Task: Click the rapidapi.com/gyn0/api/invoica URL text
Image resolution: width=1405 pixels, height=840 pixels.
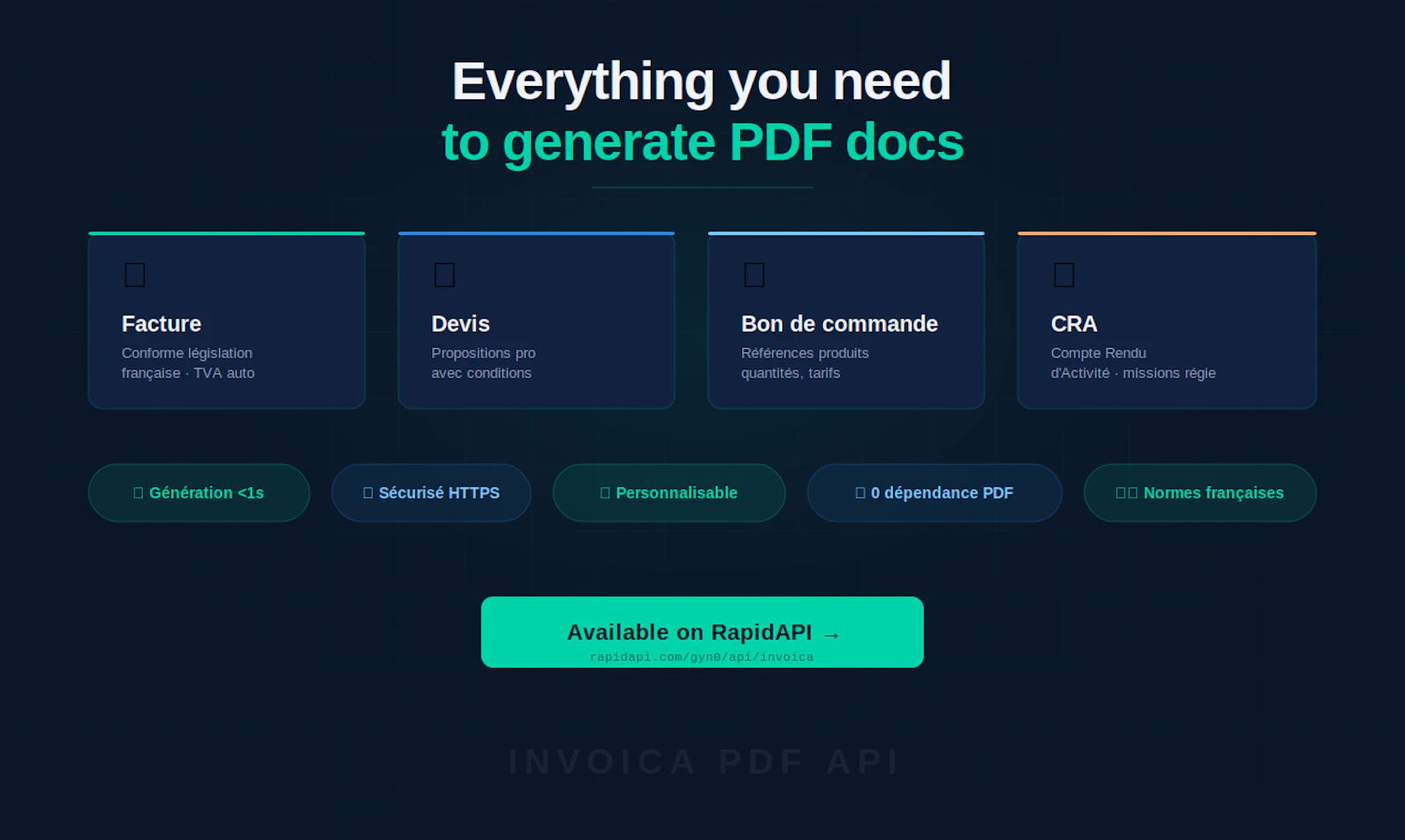Action: pos(702,657)
